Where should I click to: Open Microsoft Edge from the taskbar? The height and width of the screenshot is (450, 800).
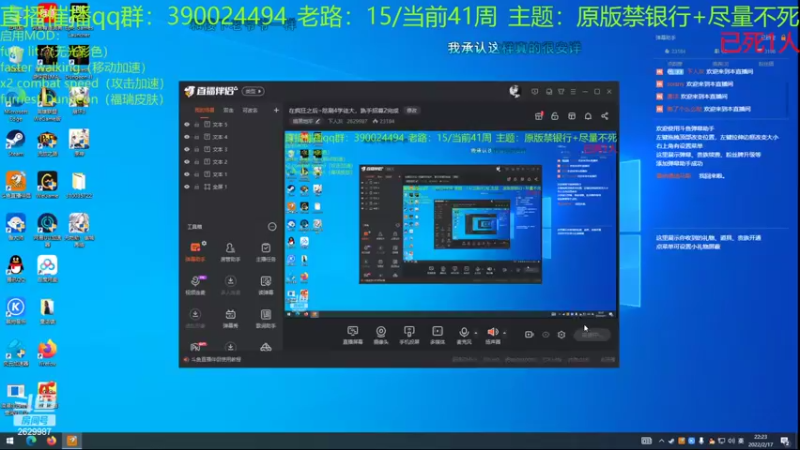(31, 441)
